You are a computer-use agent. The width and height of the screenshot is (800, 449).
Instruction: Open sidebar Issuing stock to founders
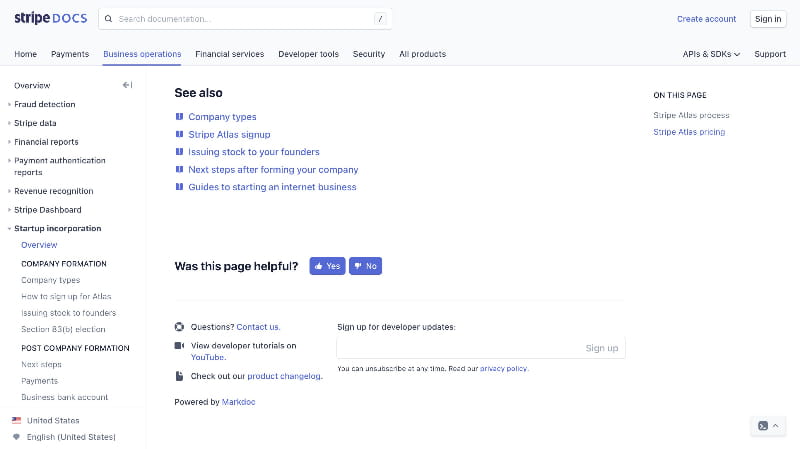tap(68, 313)
